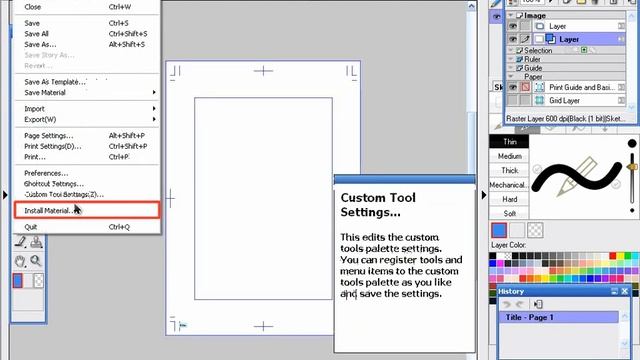Toggle visibility eye of the unselected Layer

pos(512,26)
